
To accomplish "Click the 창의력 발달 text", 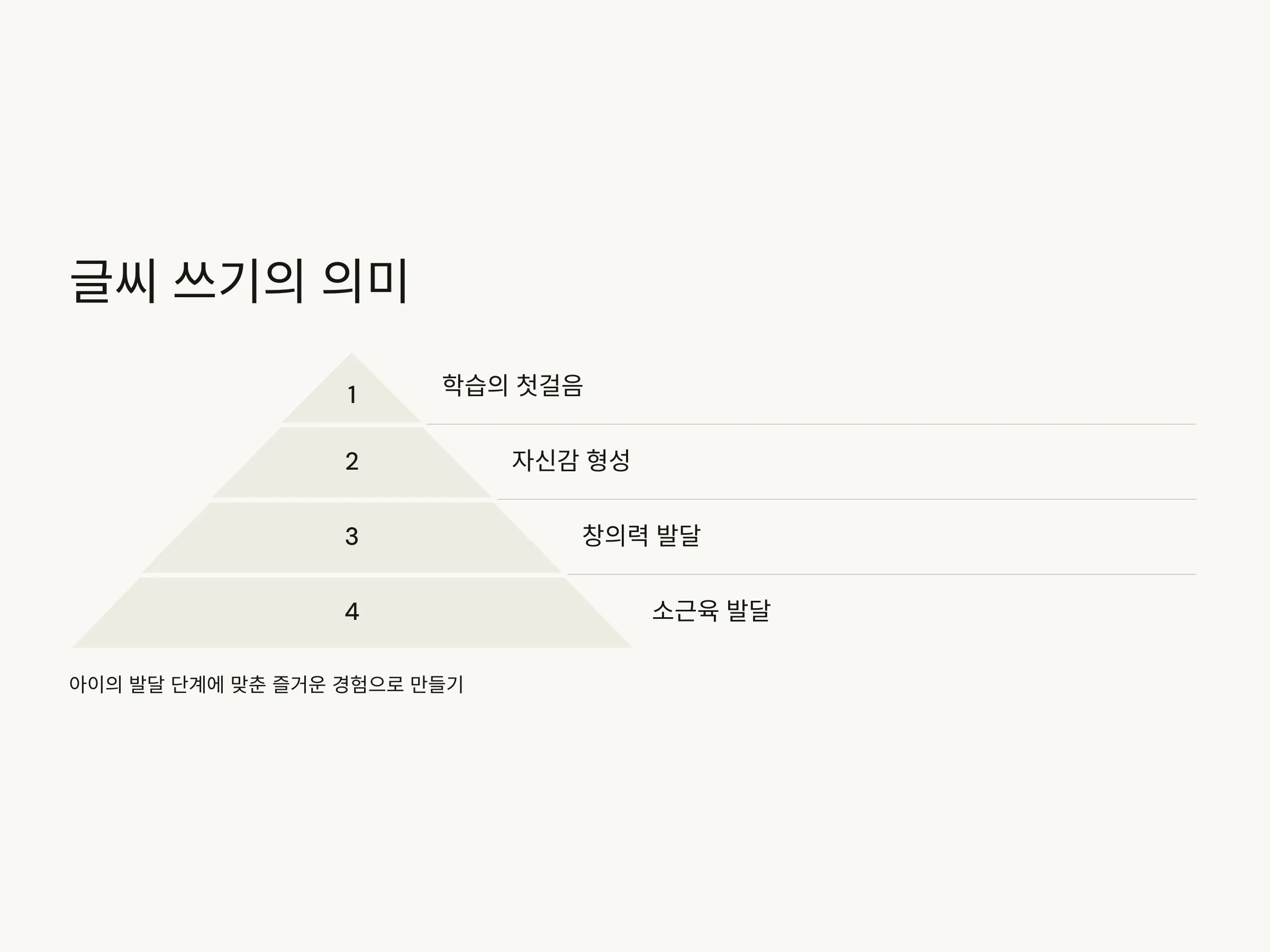I will (x=641, y=535).
